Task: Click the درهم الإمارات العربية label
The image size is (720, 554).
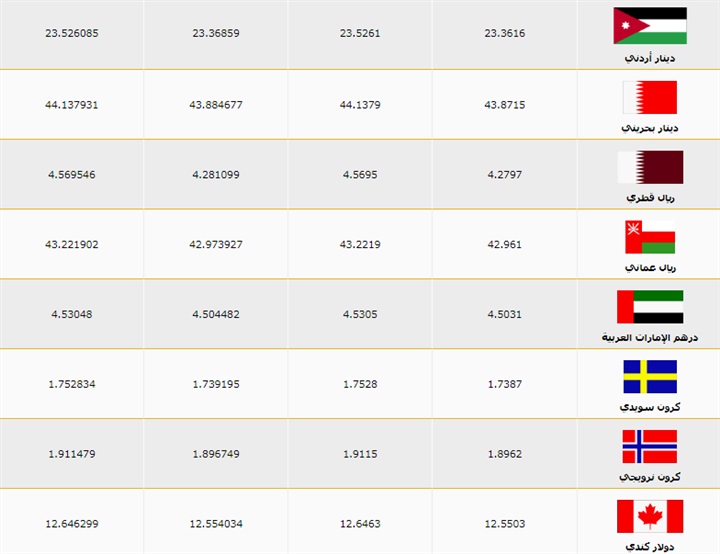Action: point(650,338)
